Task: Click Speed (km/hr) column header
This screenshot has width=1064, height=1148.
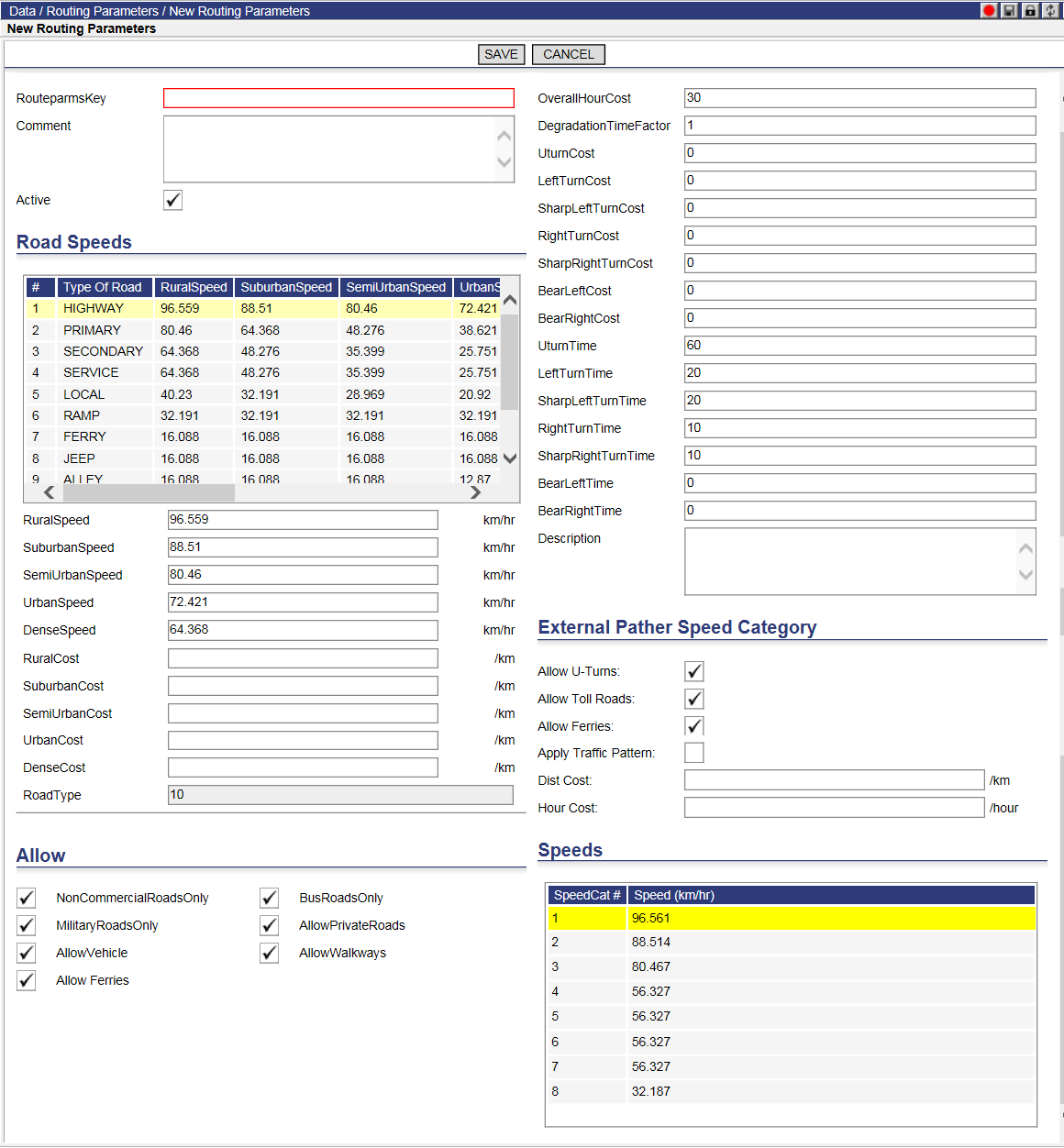Action: click(x=831, y=895)
